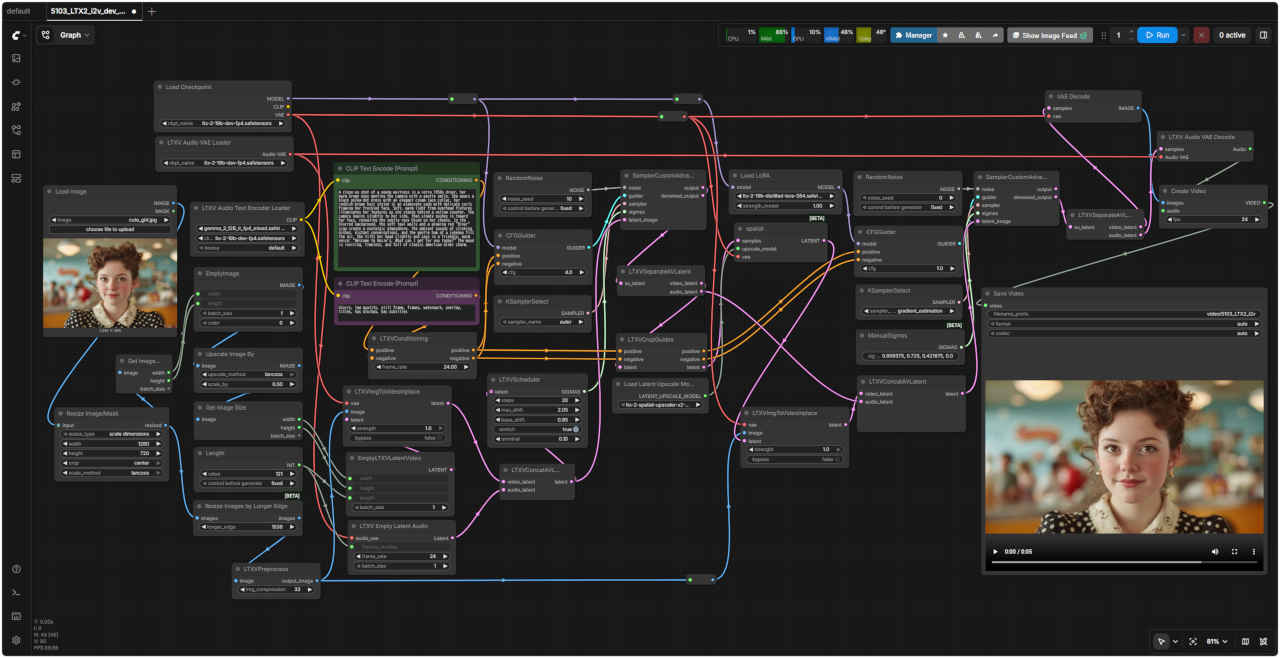This screenshot has width=1280, height=658.
Task: Fit graph to view icon
Action: (1193, 641)
